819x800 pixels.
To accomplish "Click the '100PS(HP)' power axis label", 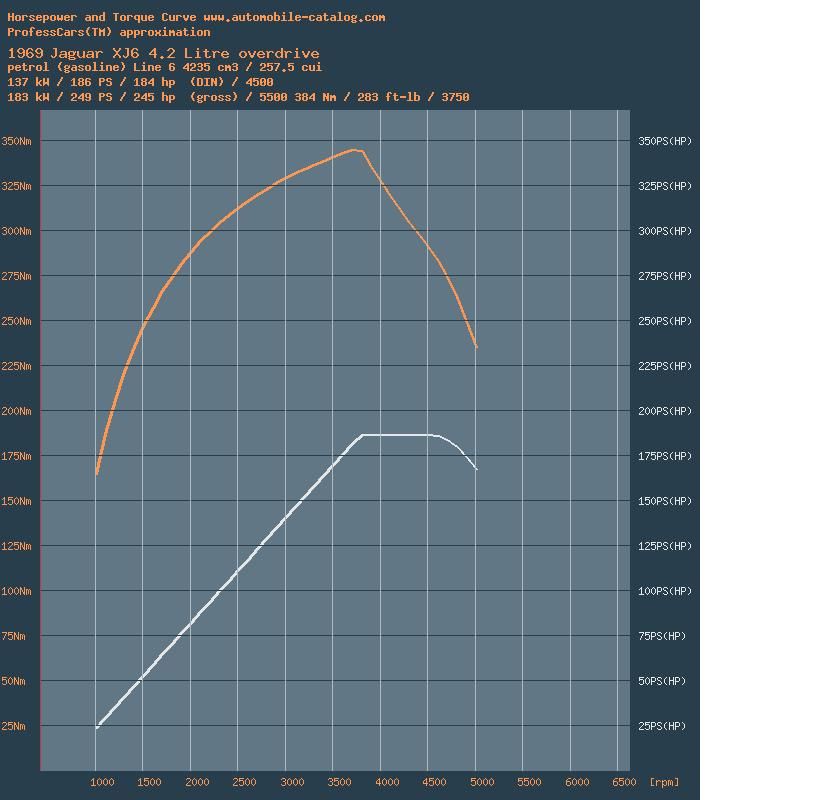I will 665,591.
